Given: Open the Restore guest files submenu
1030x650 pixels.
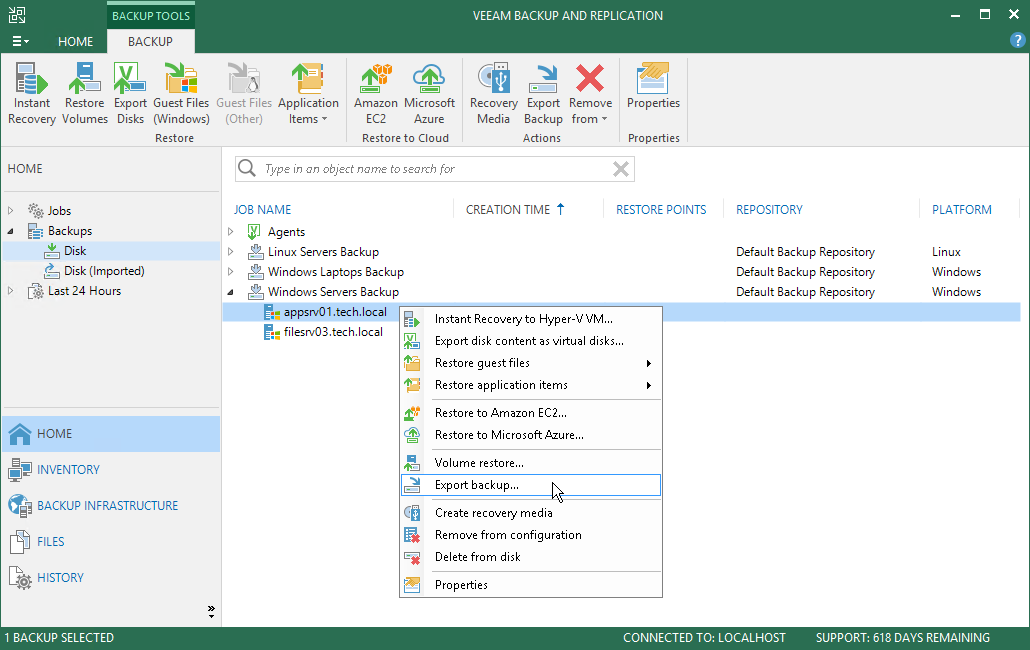Looking at the screenshot, I should 531,363.
